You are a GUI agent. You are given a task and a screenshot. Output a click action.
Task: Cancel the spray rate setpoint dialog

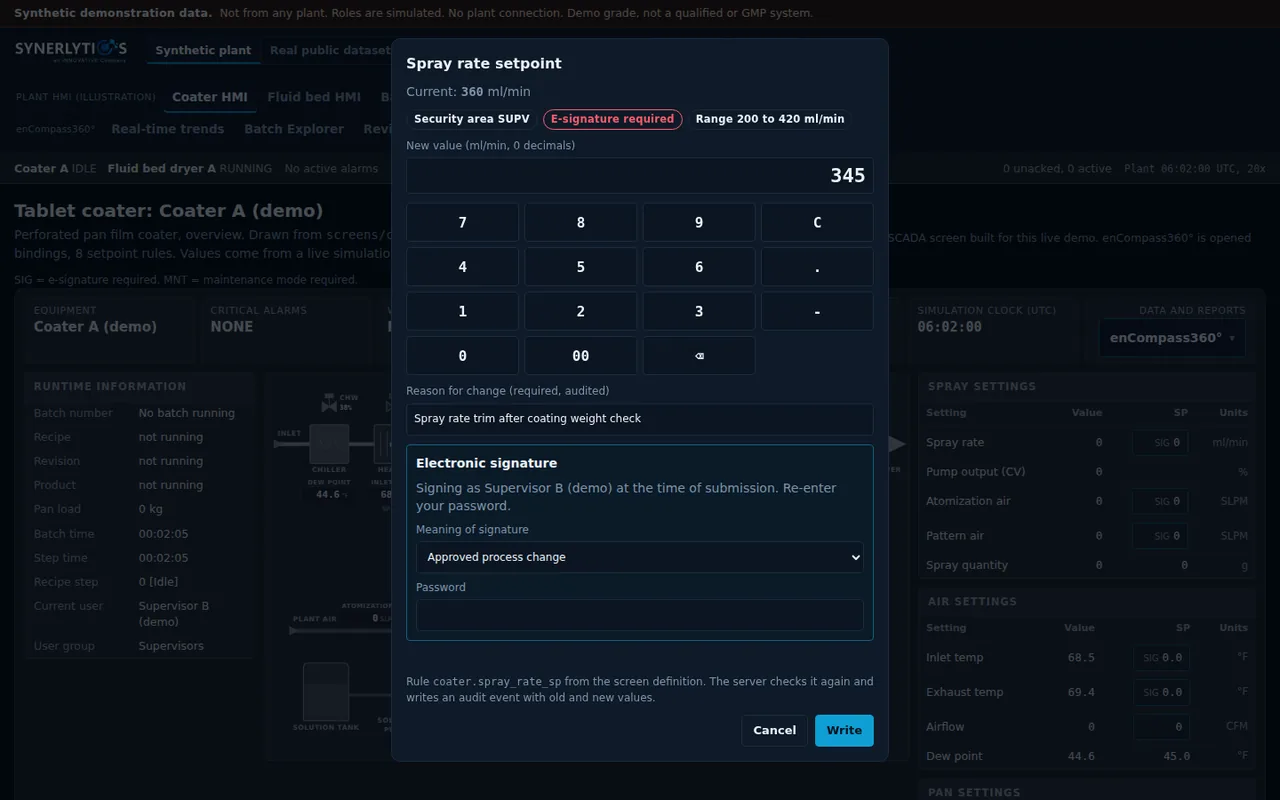(774, 730)
